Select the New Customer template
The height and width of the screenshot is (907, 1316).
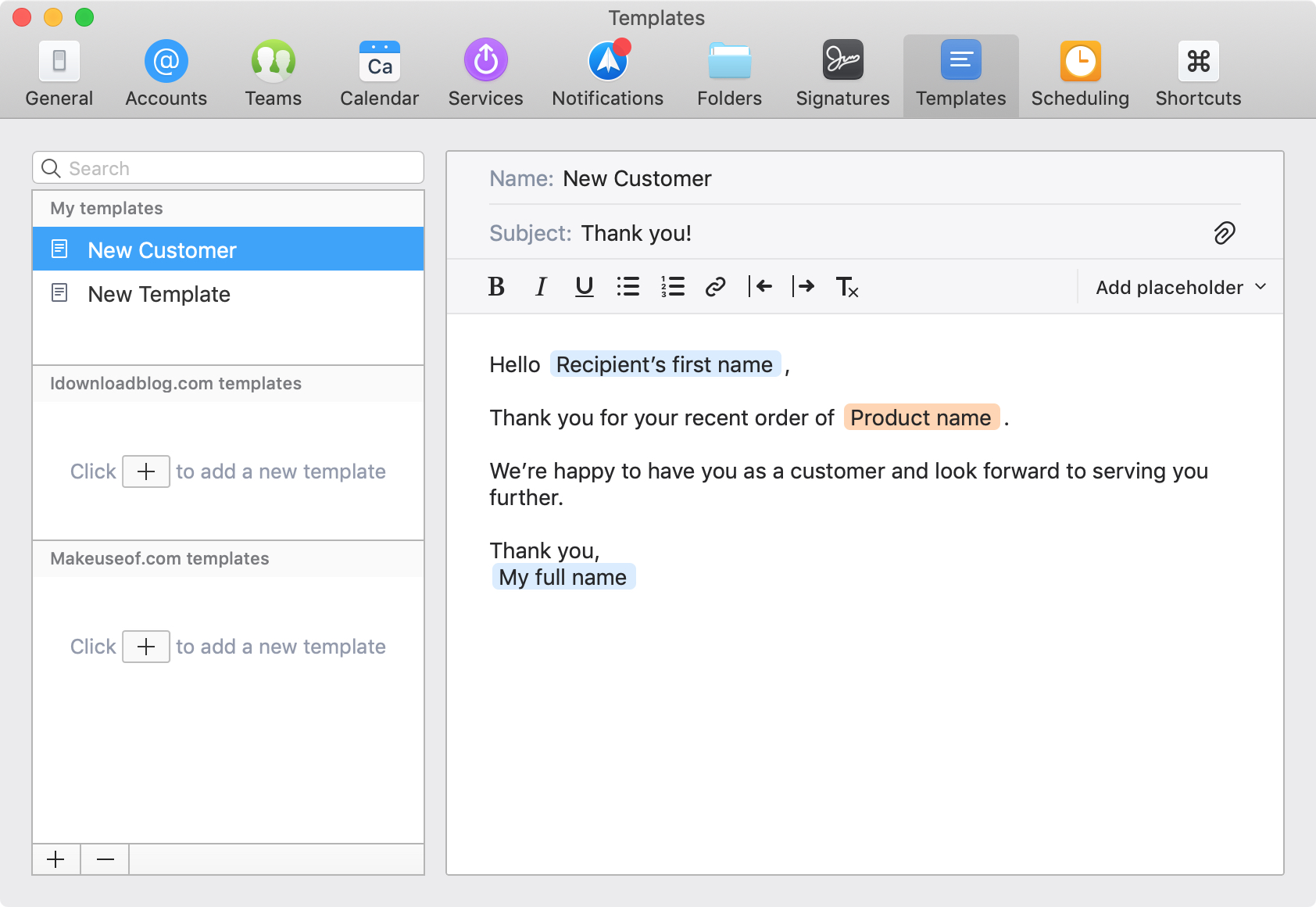click(162, 249)
